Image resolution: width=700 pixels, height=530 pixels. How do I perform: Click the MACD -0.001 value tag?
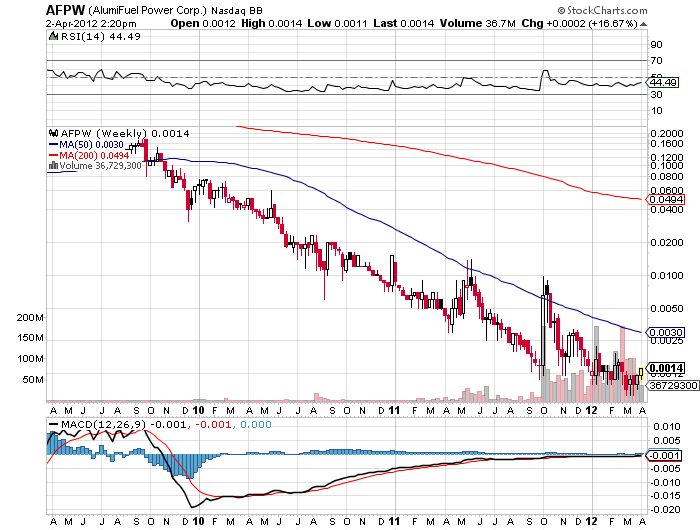[x=662, y=455]
